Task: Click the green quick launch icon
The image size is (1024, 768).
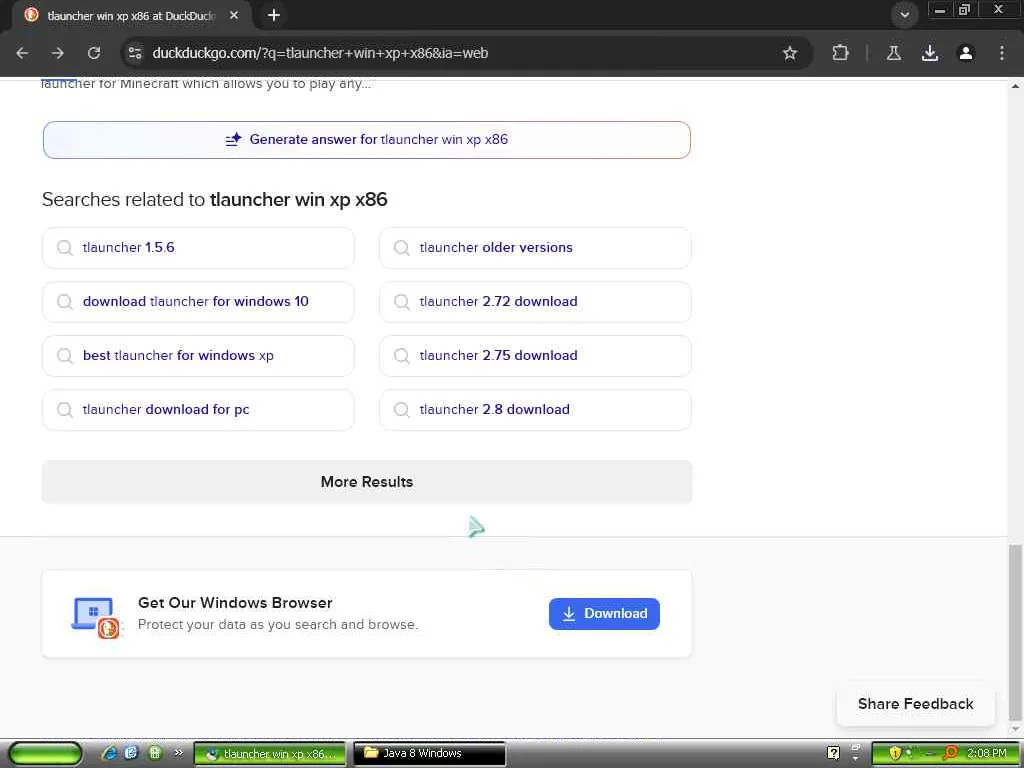Action: [x=155, y=753]
